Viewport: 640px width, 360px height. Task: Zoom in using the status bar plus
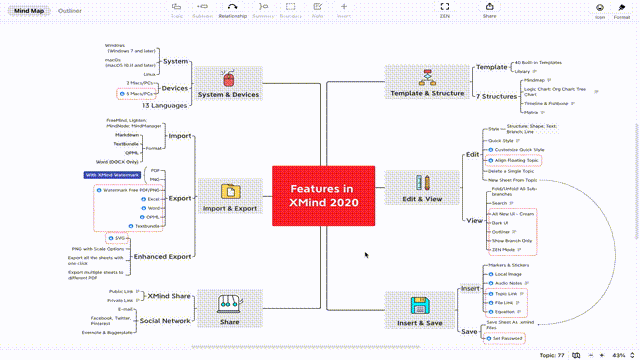pyautogui.click(x=602, y=355)
